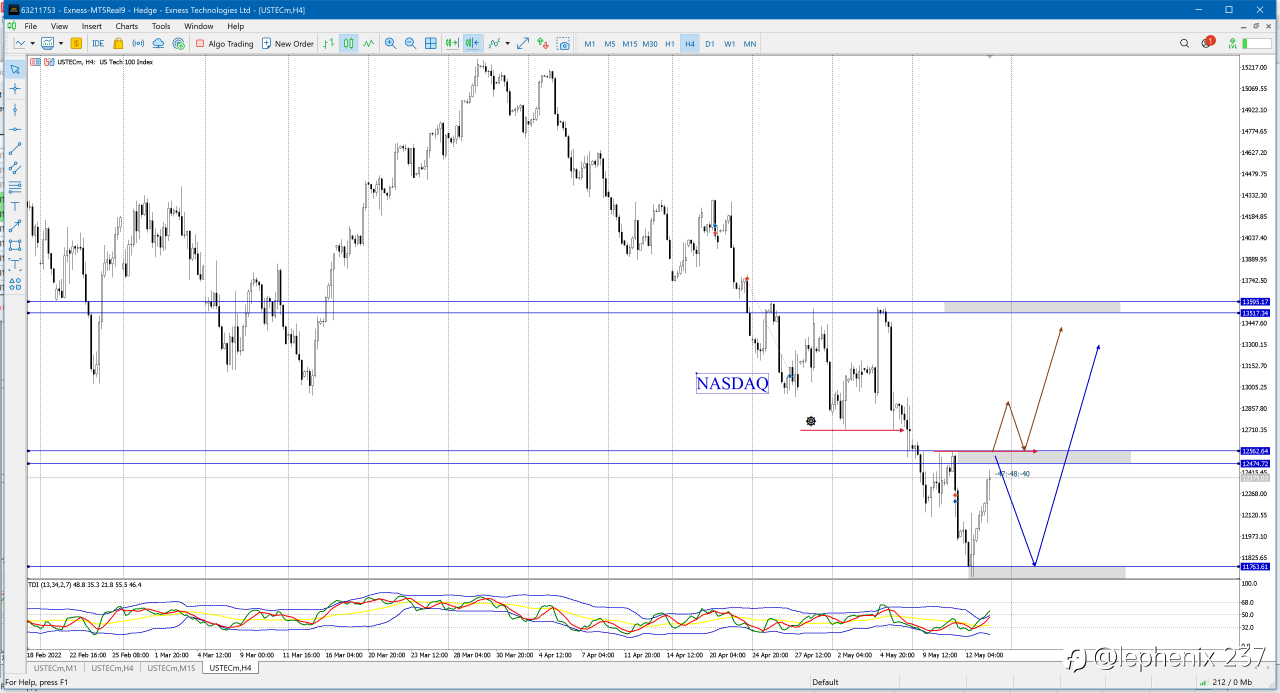Select the horizontal line tool
This screenshot has width=1280, height=693.
pos(15,129)
